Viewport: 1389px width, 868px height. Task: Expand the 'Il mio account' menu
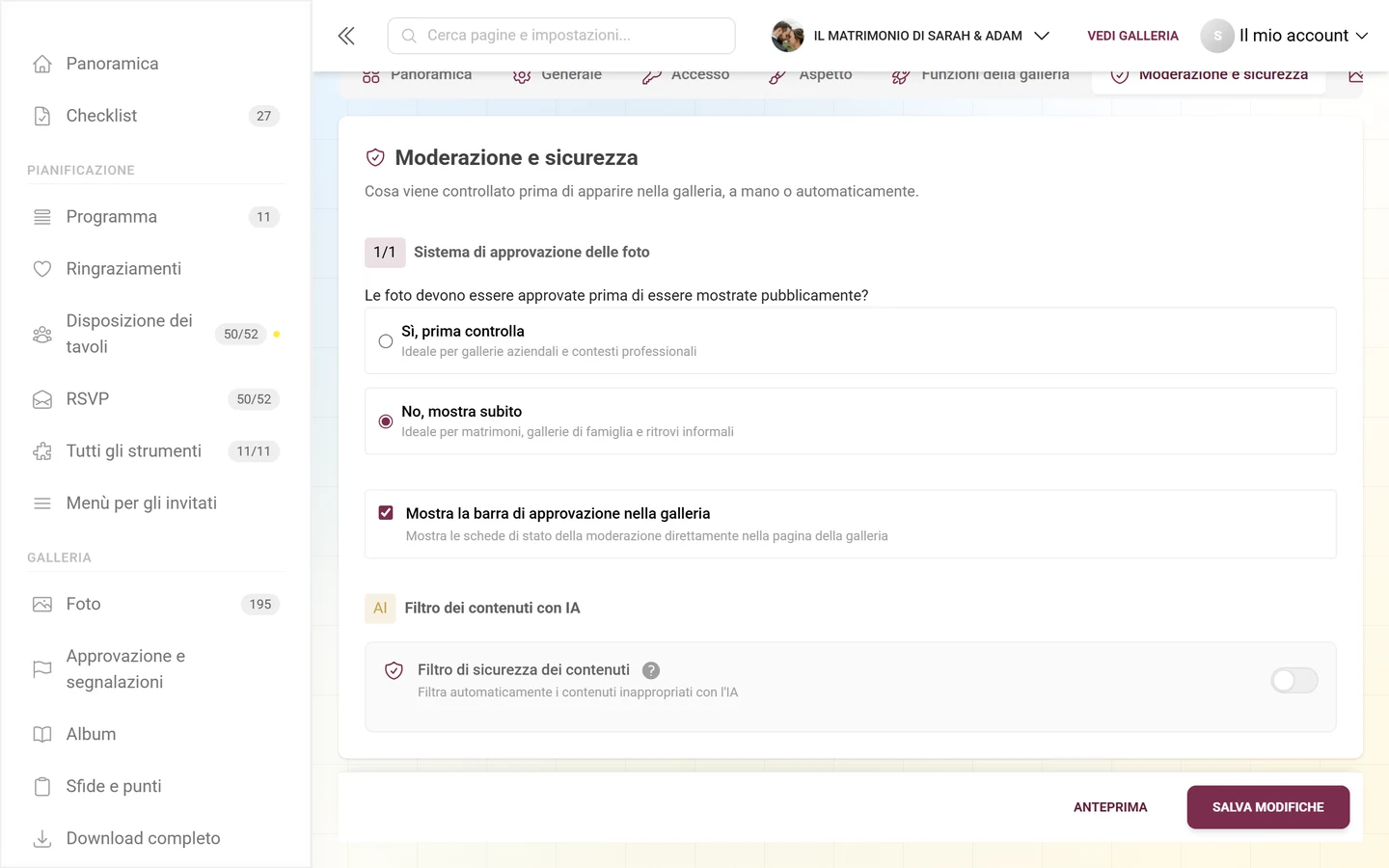pos(1285,36)
